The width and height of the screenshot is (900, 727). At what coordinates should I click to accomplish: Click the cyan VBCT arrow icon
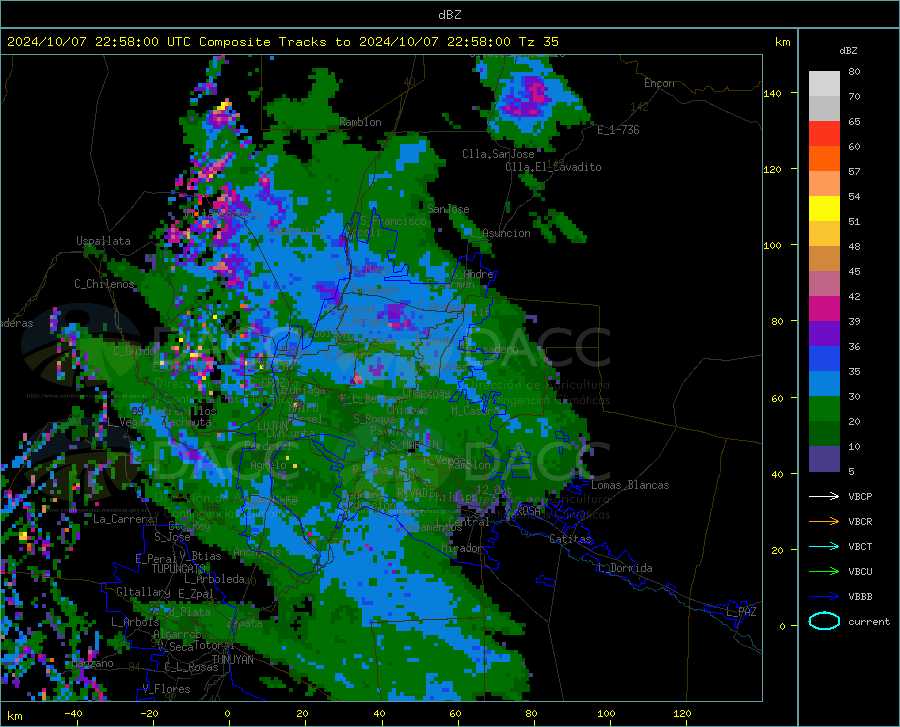coord(824,546)
